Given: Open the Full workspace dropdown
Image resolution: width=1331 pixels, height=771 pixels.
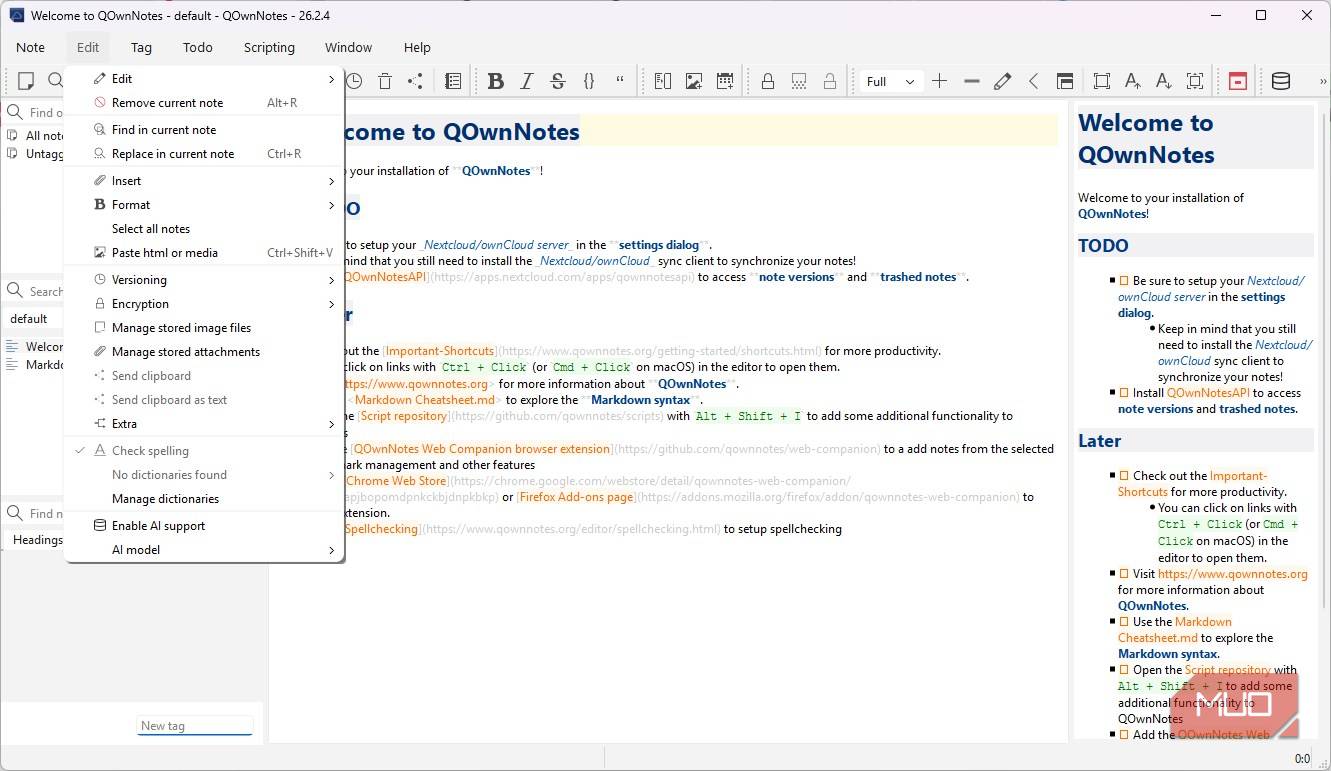Looking at the screenshot, I should [x=890, y=82].
